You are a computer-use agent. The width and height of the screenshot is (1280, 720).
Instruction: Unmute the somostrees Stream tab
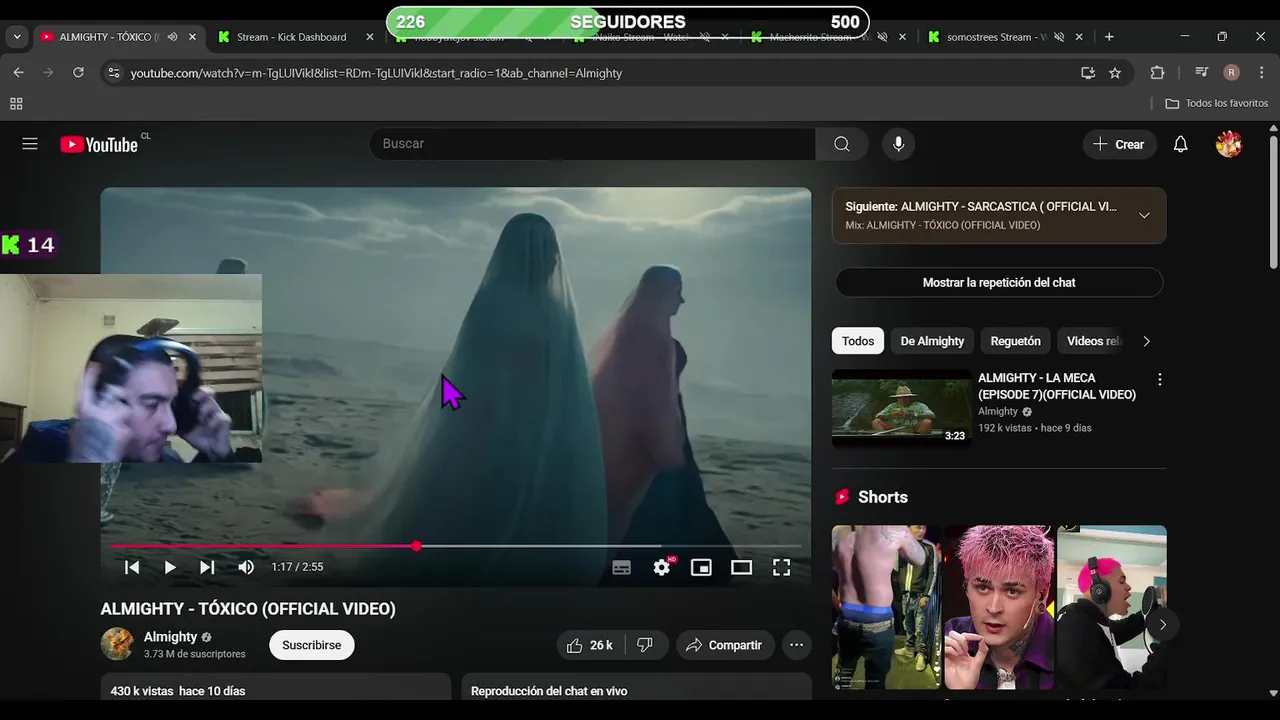tap(1059, 37)
